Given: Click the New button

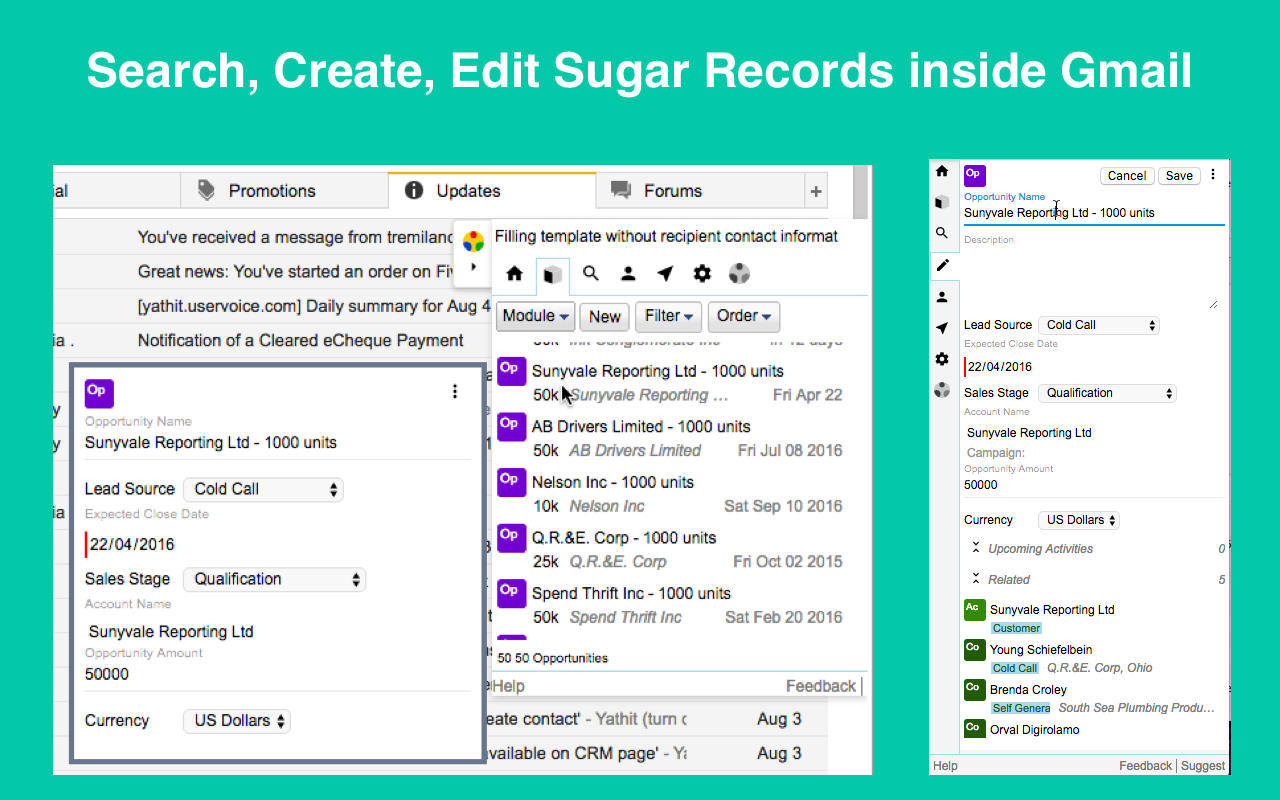Looking at the screenshot, I should point(604,316).
